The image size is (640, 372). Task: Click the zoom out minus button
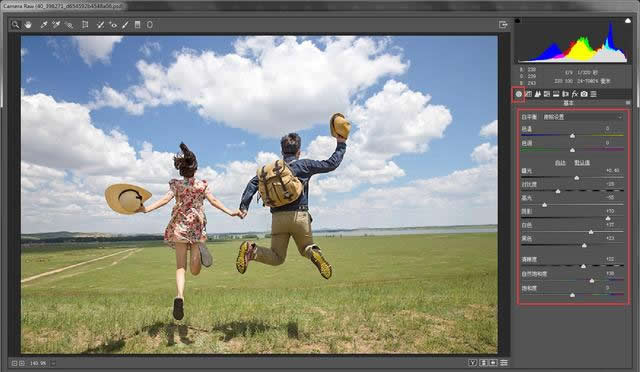14,363
